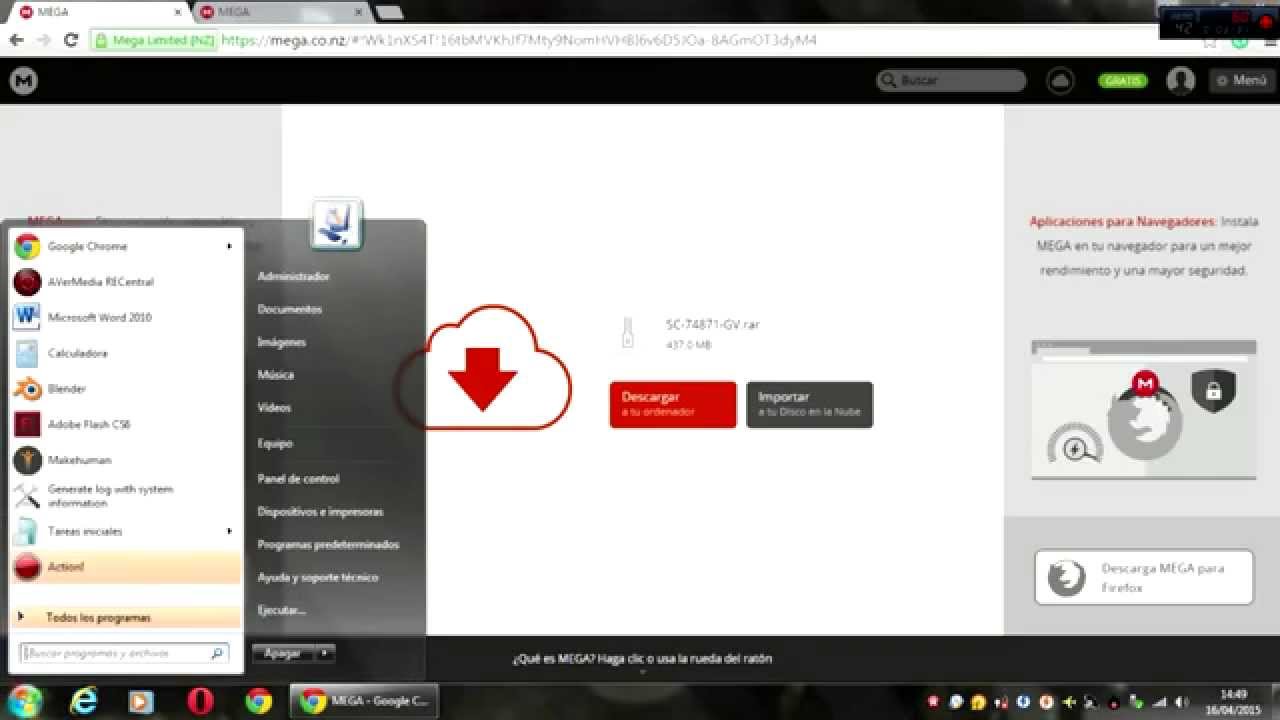Image resolution: width=1280 pixels, height=720 pixels.
Task: Open Ejecutar... in start menu
Action: point(282,610)
